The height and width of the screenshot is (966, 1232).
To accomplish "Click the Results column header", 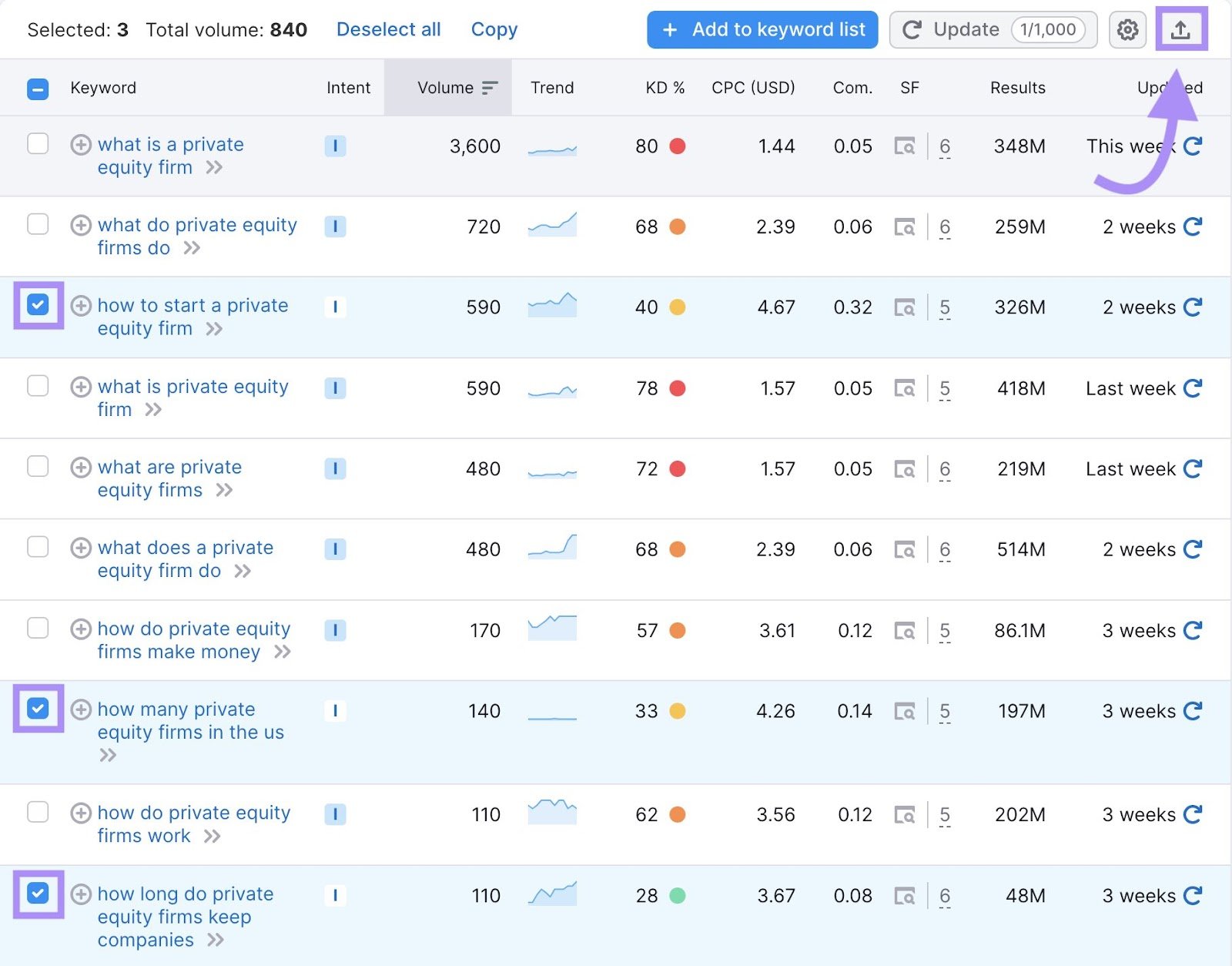I will point(1016,87).
